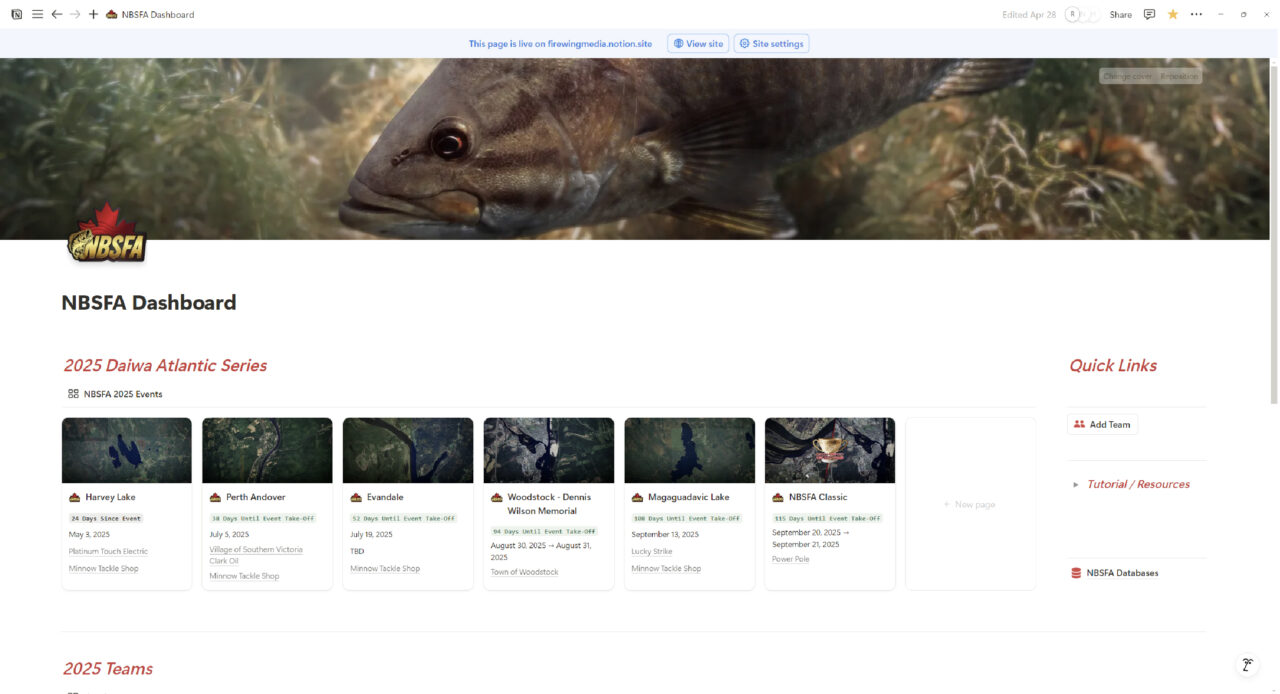
Task: Add a New page to events gallery
Action: point(969,504)
